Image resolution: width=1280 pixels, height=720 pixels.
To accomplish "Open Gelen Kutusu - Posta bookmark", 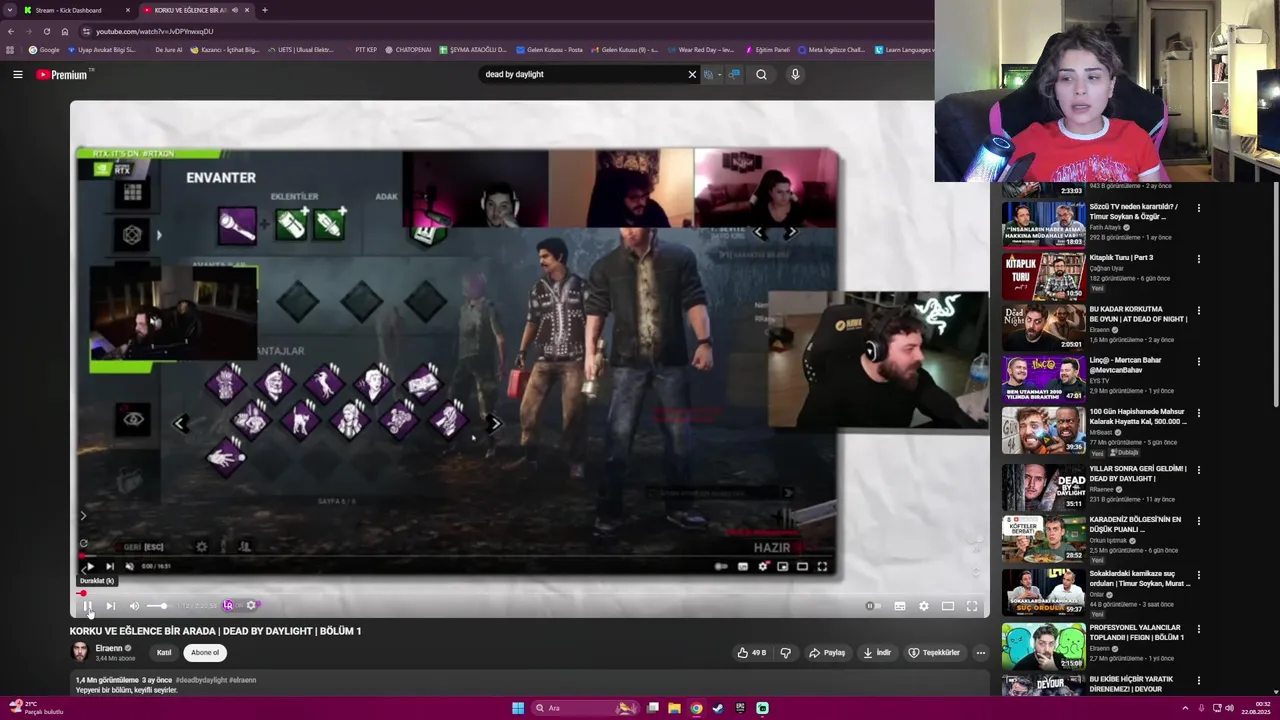I will pyautogui.click(x=549, y=50).
